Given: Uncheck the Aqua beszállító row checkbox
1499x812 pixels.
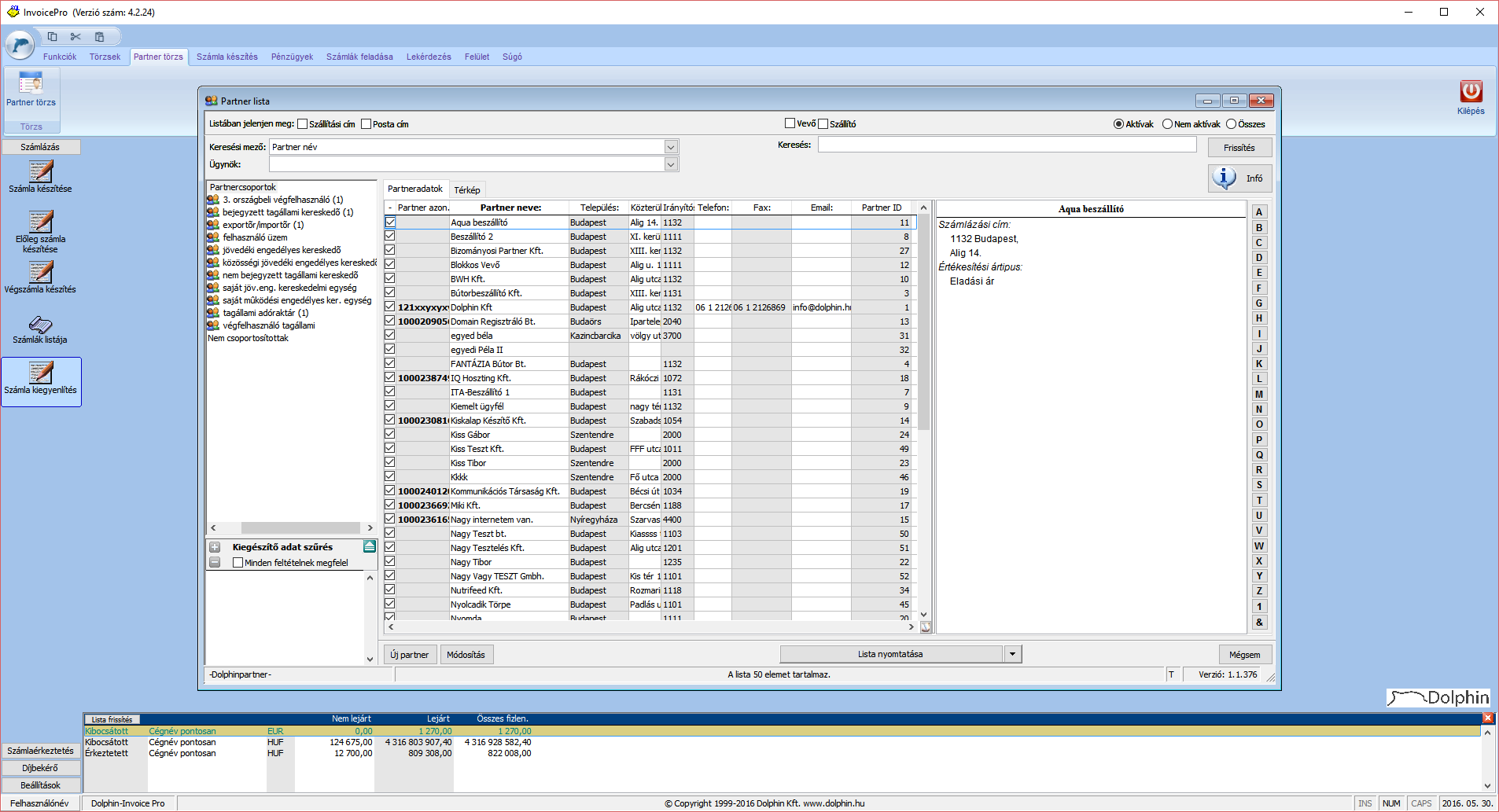Looking at the screenshot, I should coord(390,222).
